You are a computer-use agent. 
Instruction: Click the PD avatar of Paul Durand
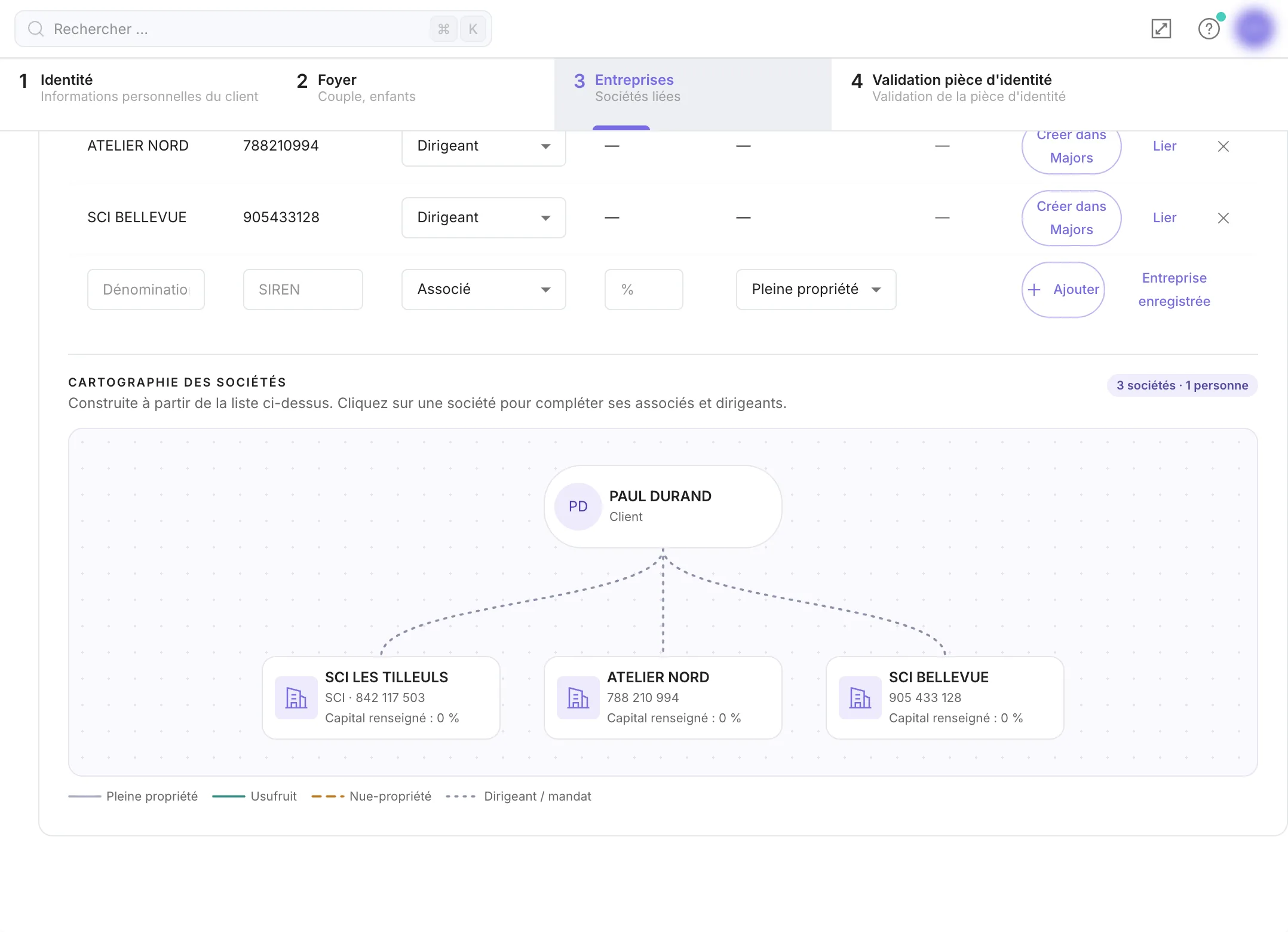coord(578,506)
